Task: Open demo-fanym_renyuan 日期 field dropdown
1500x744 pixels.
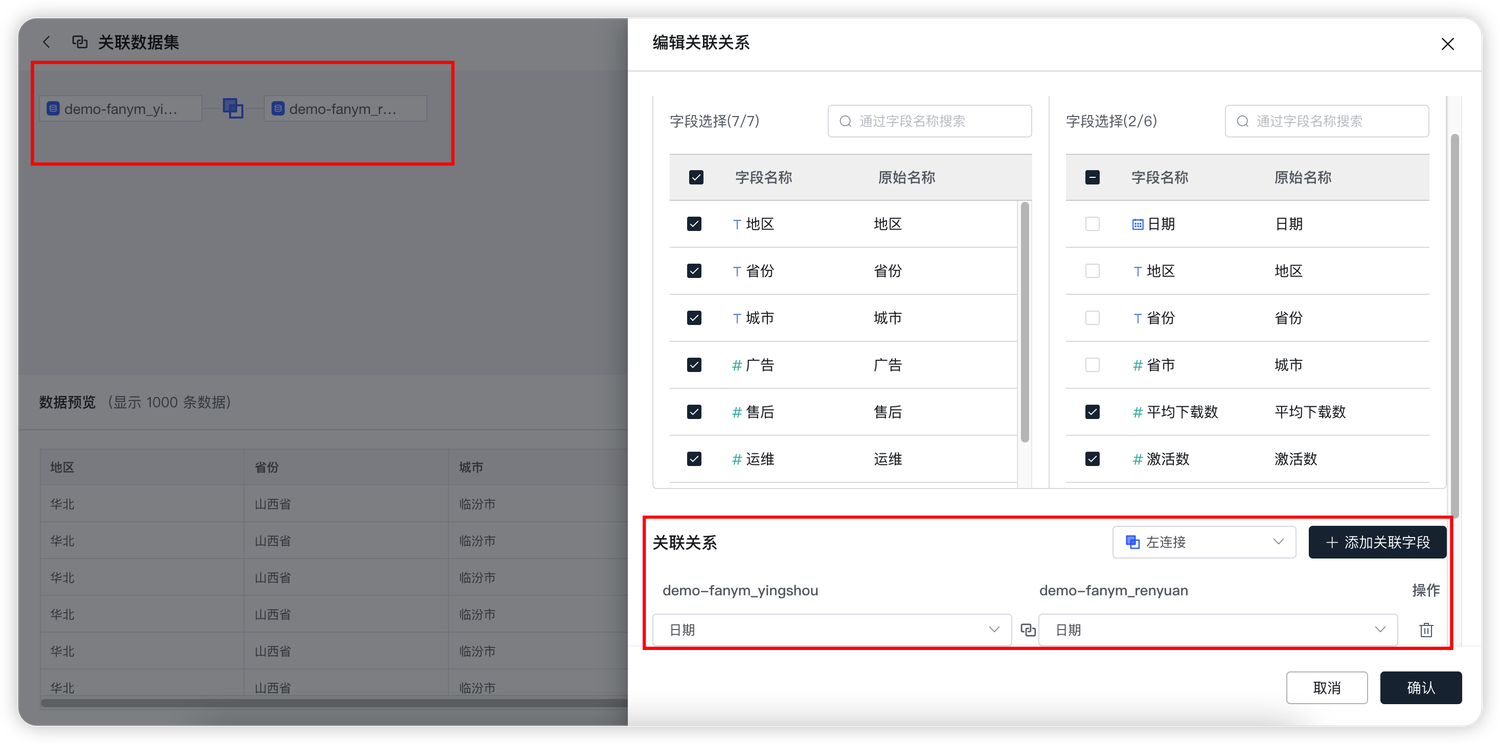Action: [1218, 630]
